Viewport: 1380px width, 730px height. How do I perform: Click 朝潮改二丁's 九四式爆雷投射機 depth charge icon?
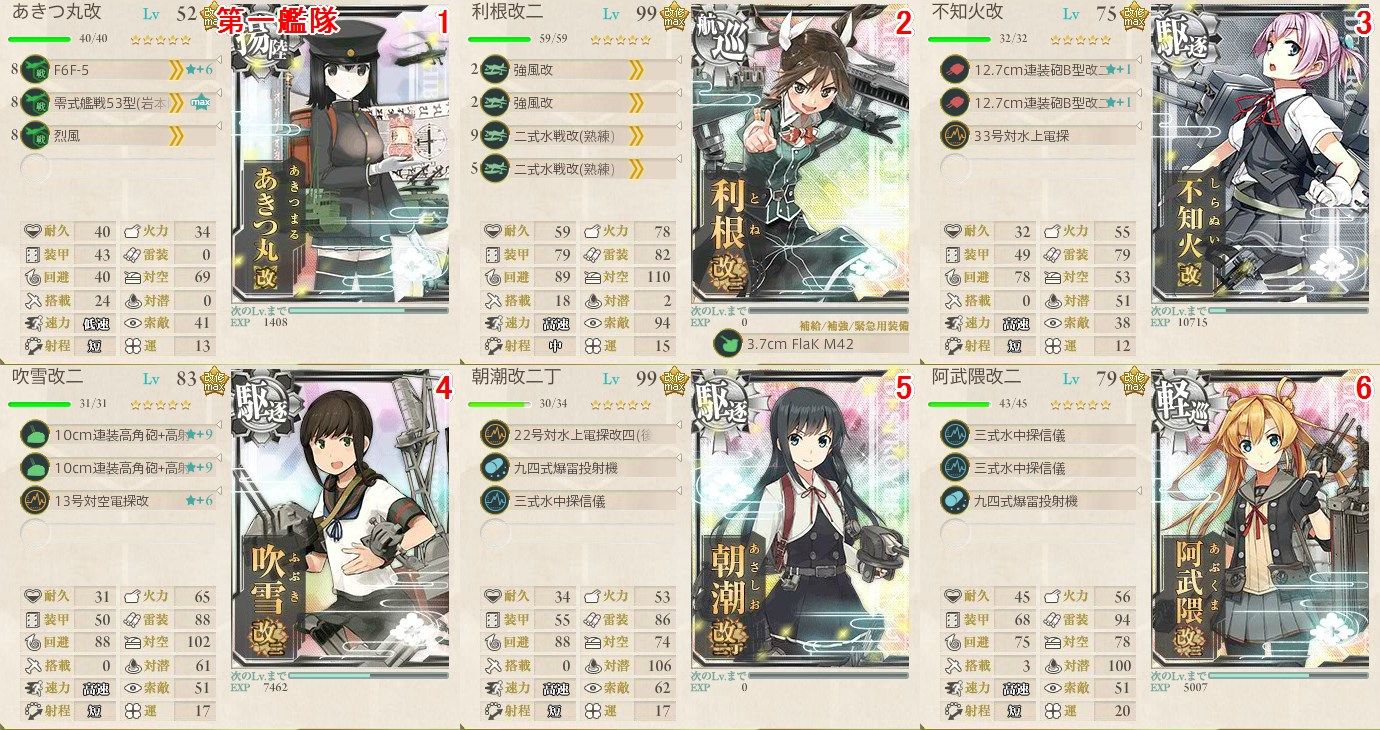click(x=493, y=467)
